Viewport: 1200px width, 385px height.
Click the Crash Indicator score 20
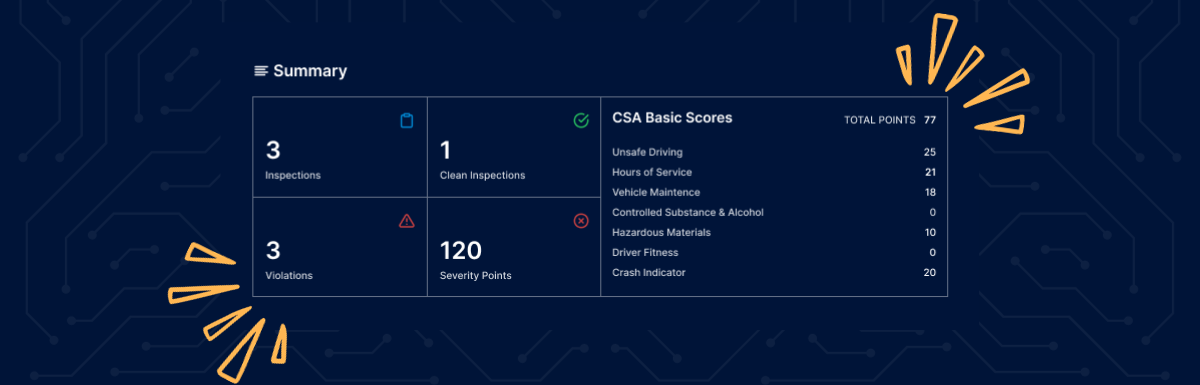[930, 272]
